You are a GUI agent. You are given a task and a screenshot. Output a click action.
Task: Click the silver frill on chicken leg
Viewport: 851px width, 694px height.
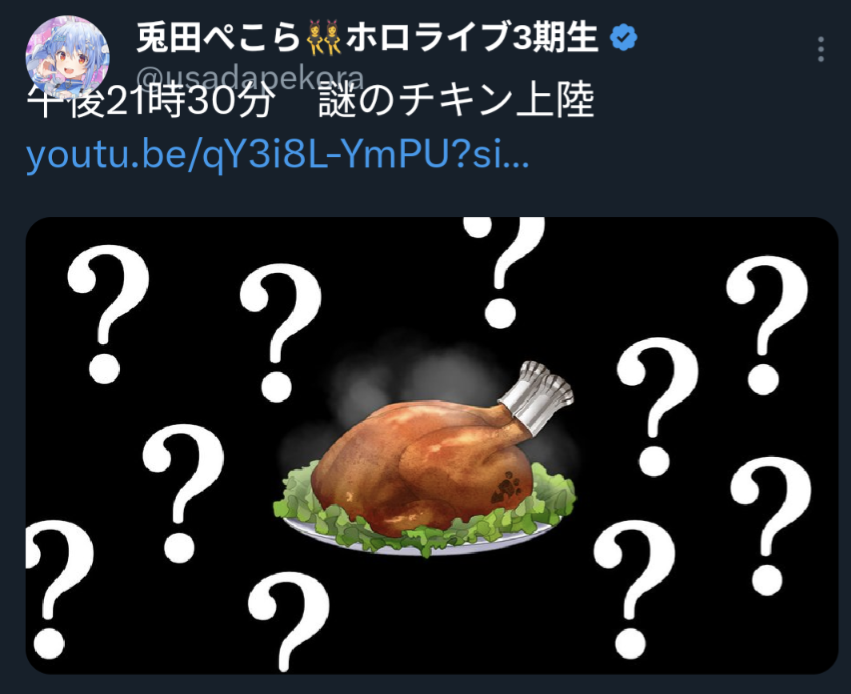click(536, 397)
